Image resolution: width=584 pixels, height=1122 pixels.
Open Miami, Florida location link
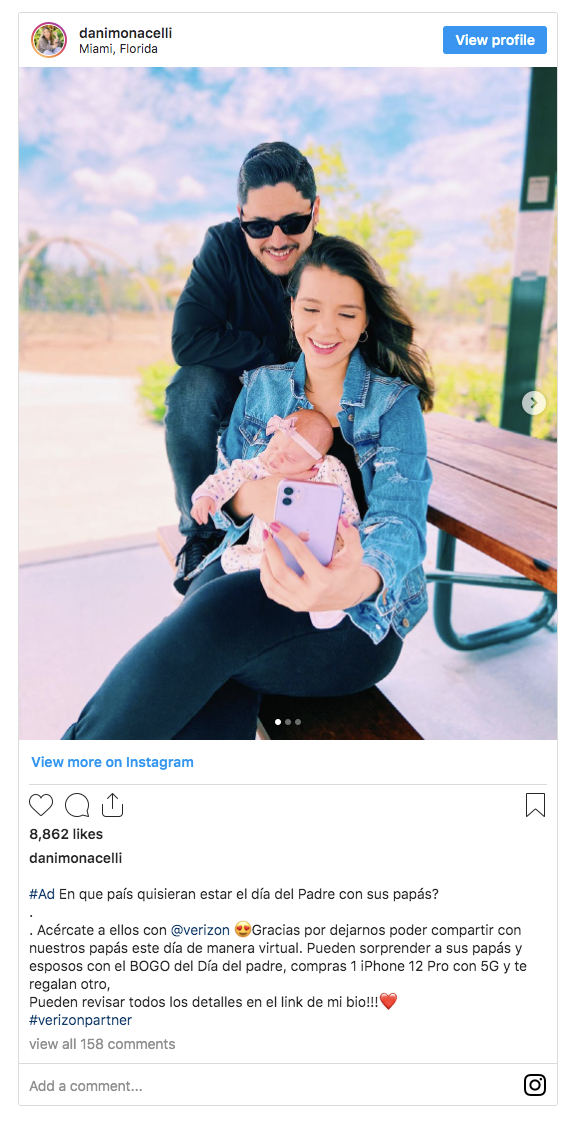[118, 49]
